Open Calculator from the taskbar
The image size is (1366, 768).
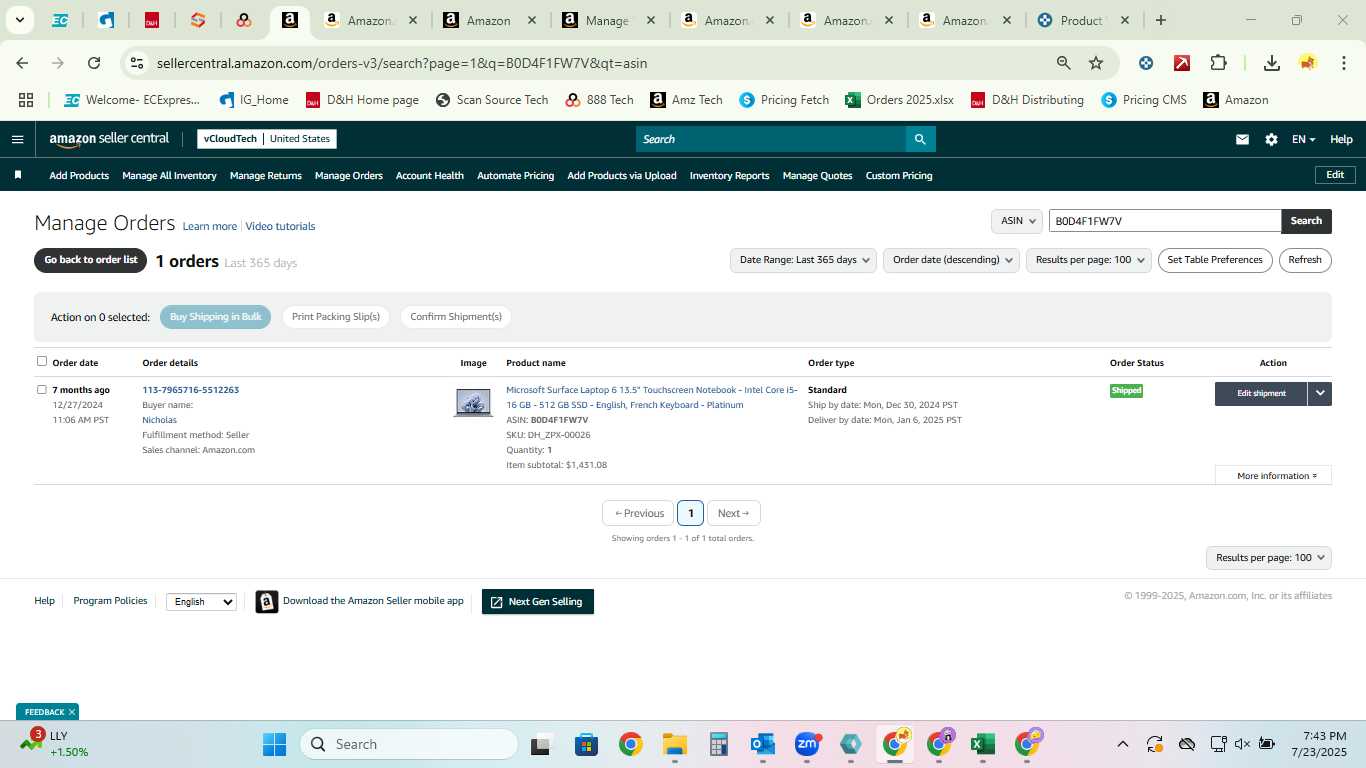(x=718, y=744)
